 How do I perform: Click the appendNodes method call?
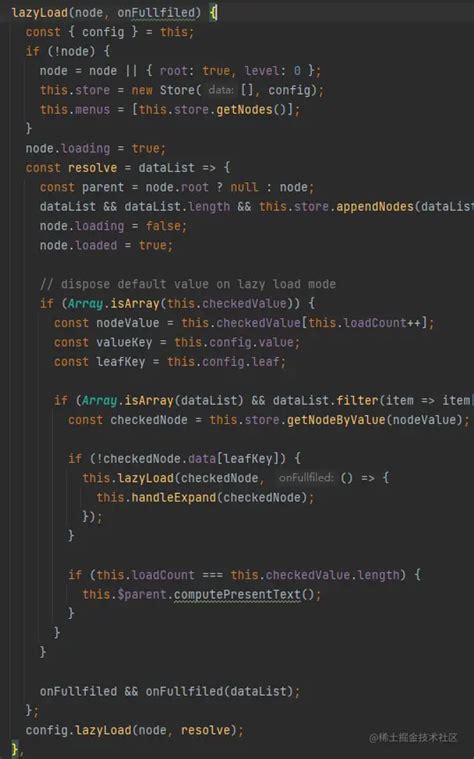(375, 207)
